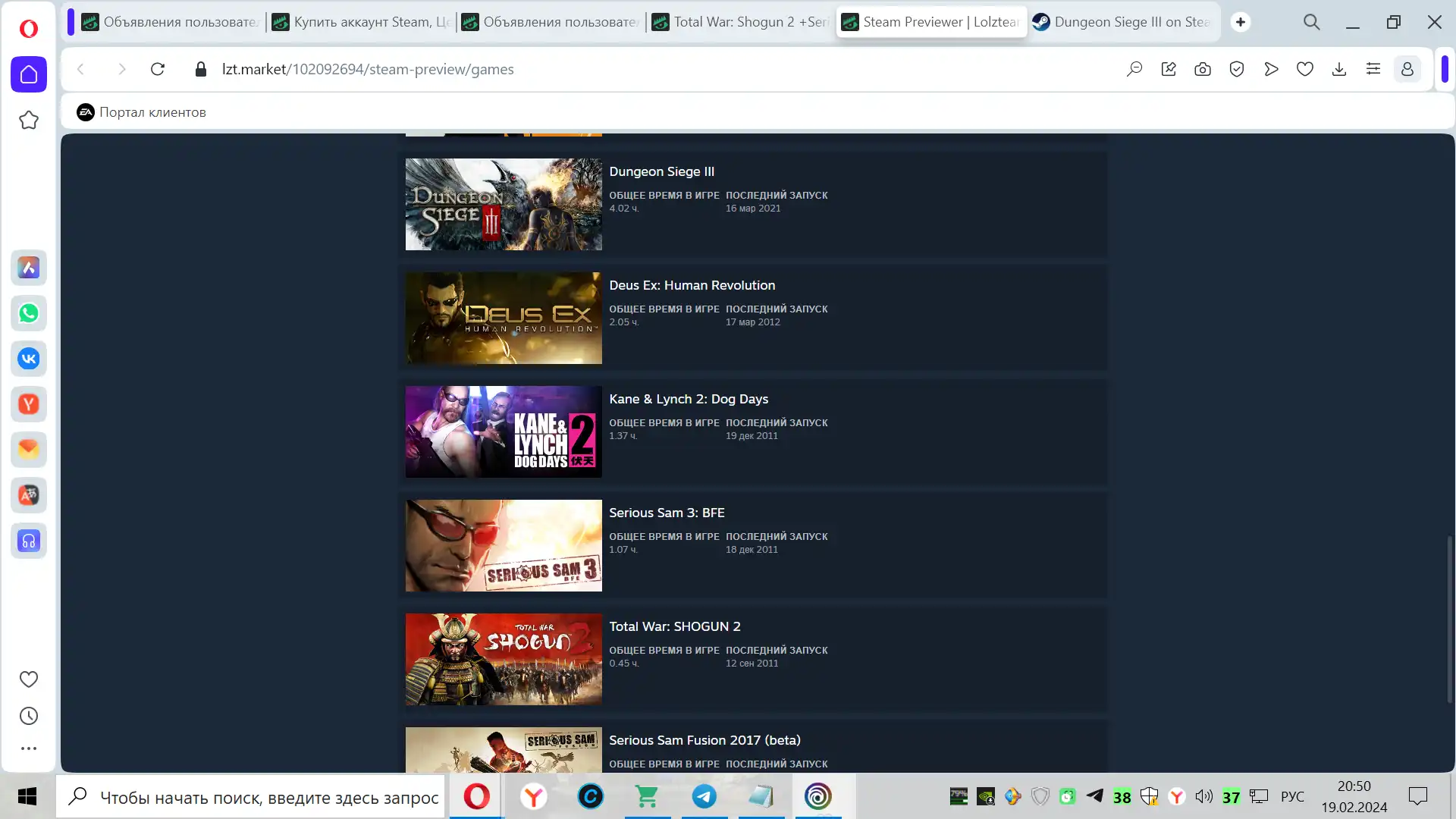Reload the current page
The height and width of the screenshot is (819, 1456).
pyautogui.click(x=158, y=69)
